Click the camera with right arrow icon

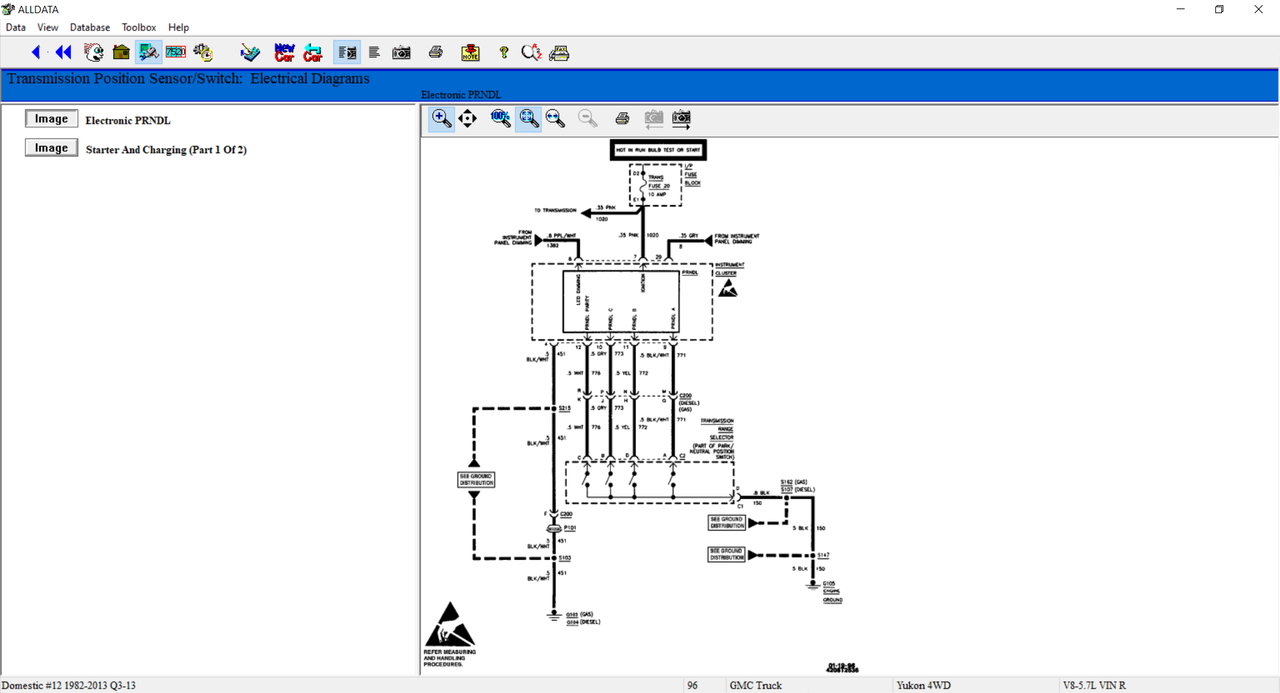682,119
